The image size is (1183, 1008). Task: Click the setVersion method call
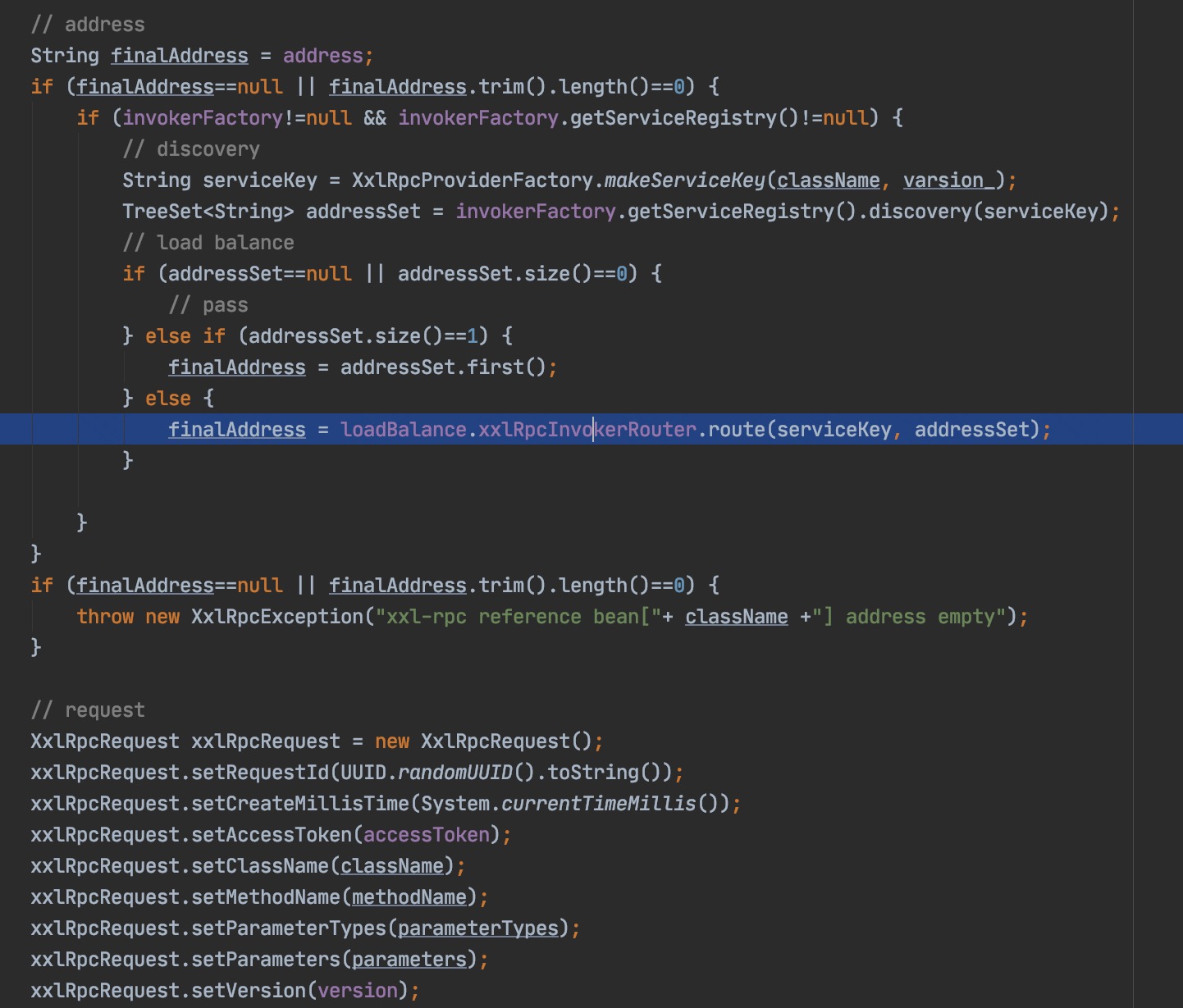(249, 991)
